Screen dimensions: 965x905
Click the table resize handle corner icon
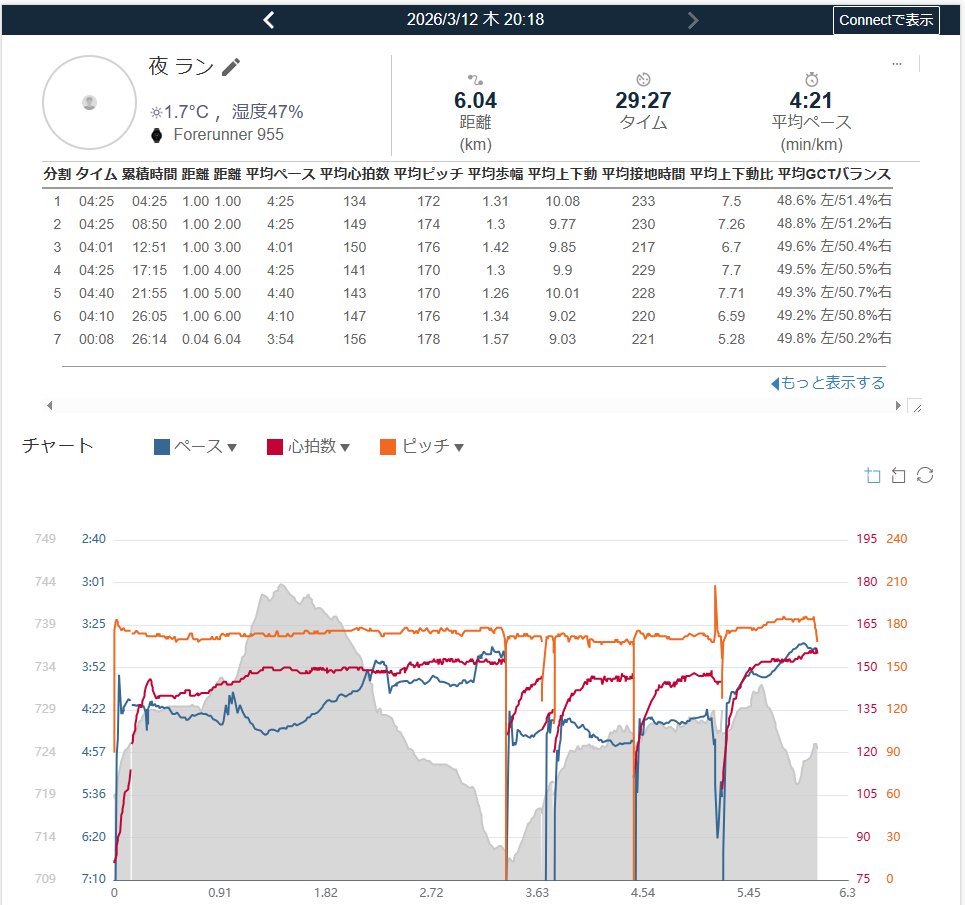pos(916,406)
